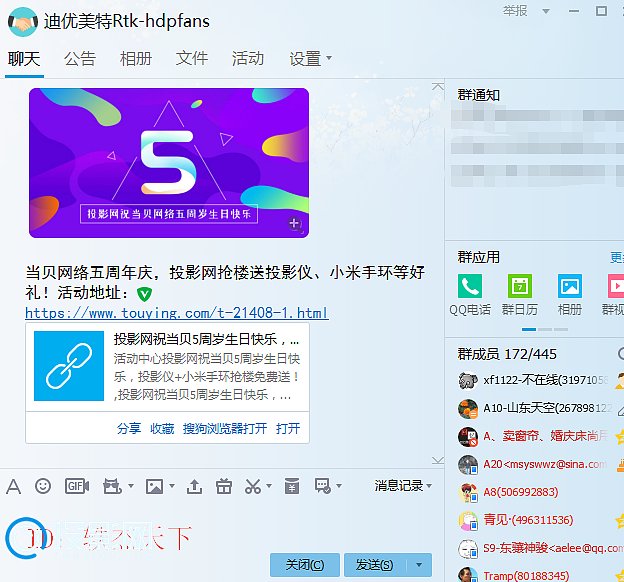Click 搜狗浏览器打开 link
Image resolution: width=624 pixels, height=582 pixels.
[x=225, y=428]
